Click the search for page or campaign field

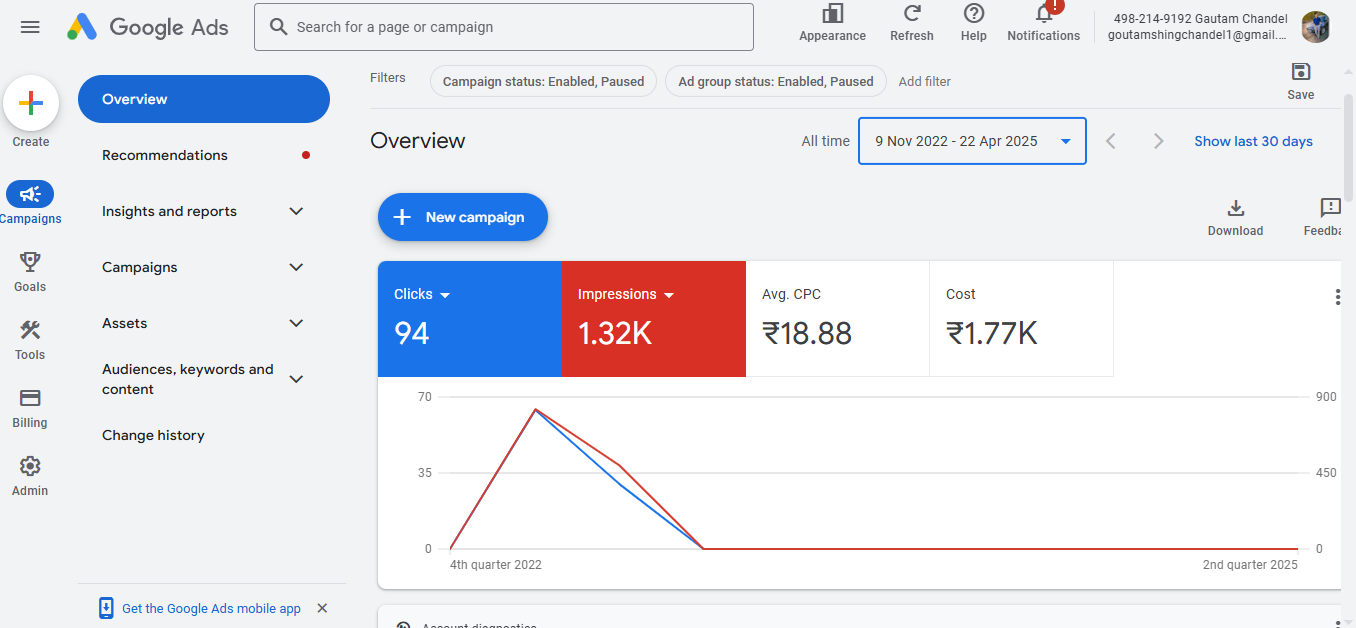tap(504, 27)
